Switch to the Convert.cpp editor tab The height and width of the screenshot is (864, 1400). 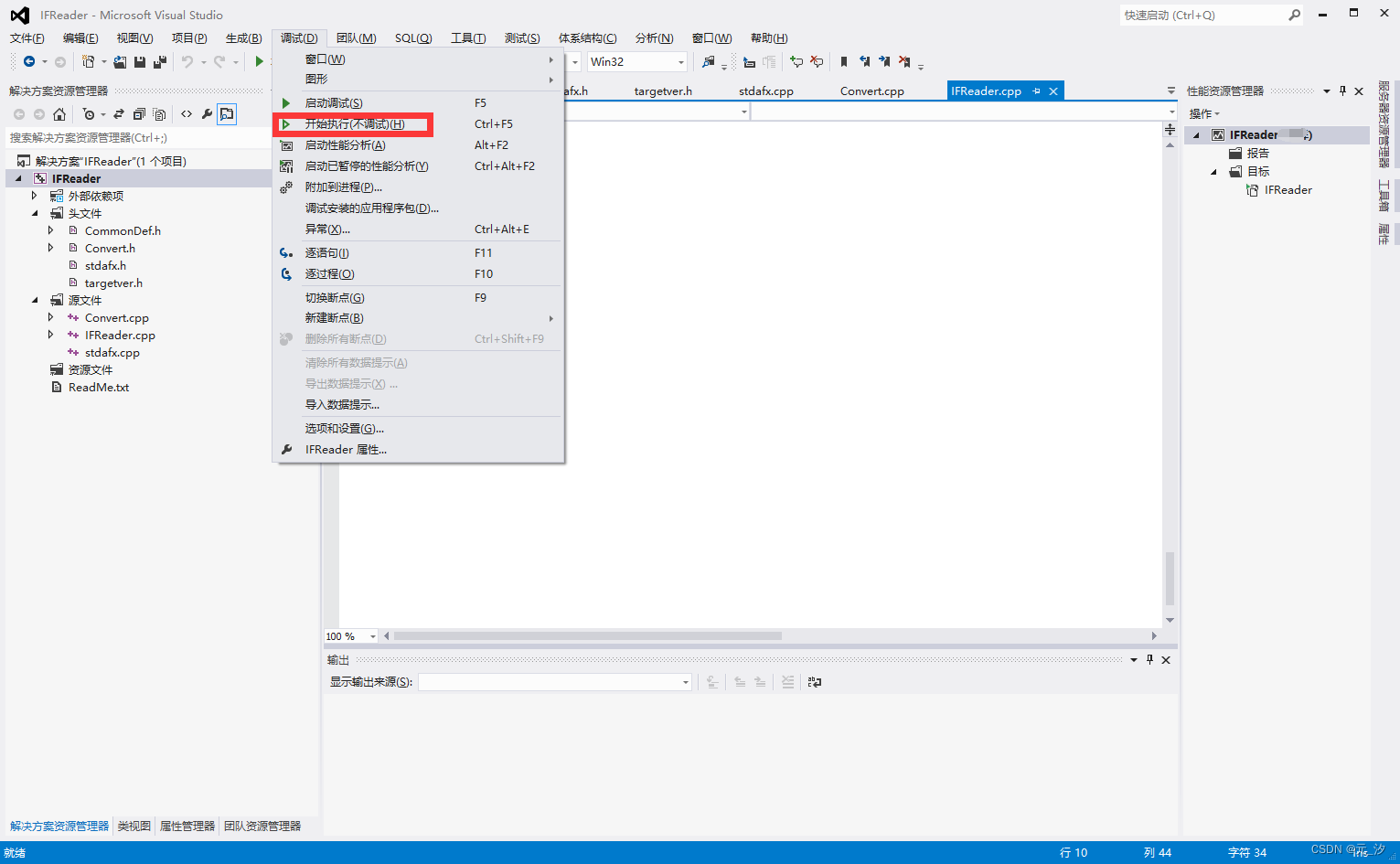tap(872, 91)
